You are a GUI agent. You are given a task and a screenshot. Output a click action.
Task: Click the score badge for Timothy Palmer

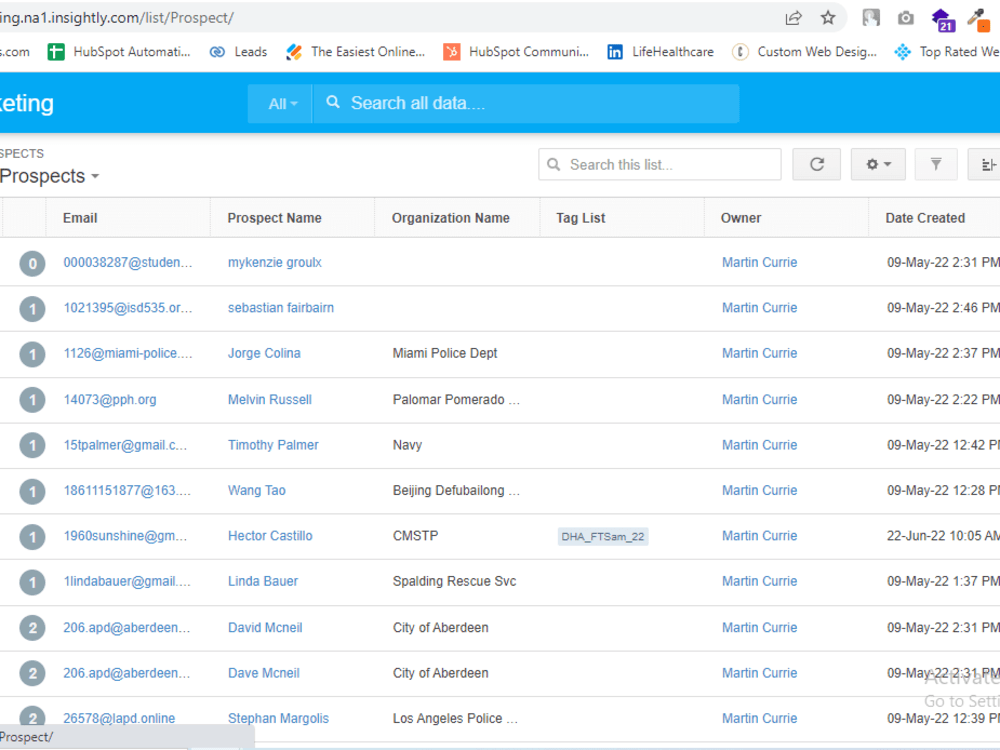(33, 445)
